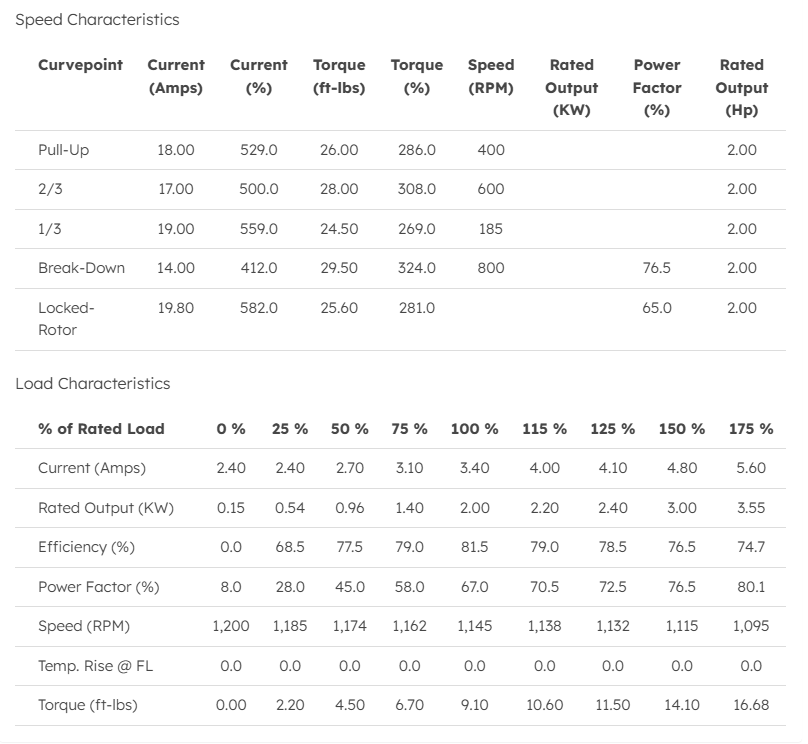Click the Break-Down row label

(81, 268)
